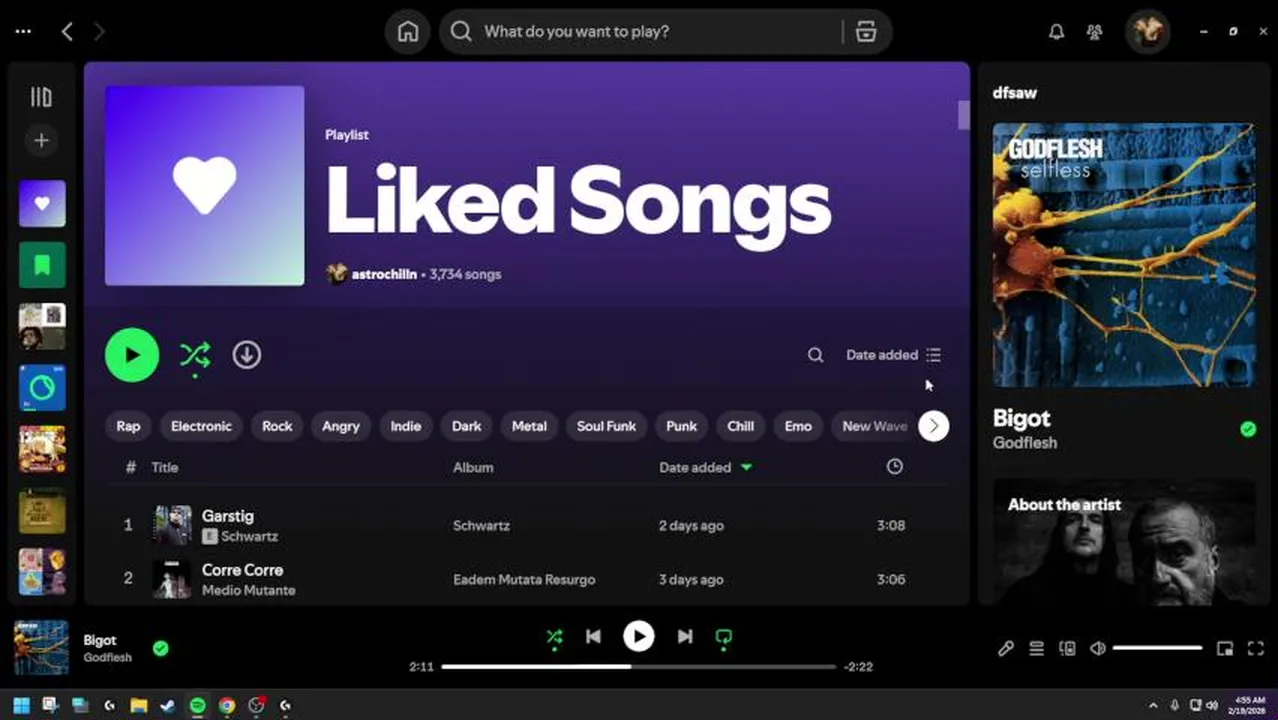Open Friend Activity icon
1278x720 pixels.
point(1095,32)
